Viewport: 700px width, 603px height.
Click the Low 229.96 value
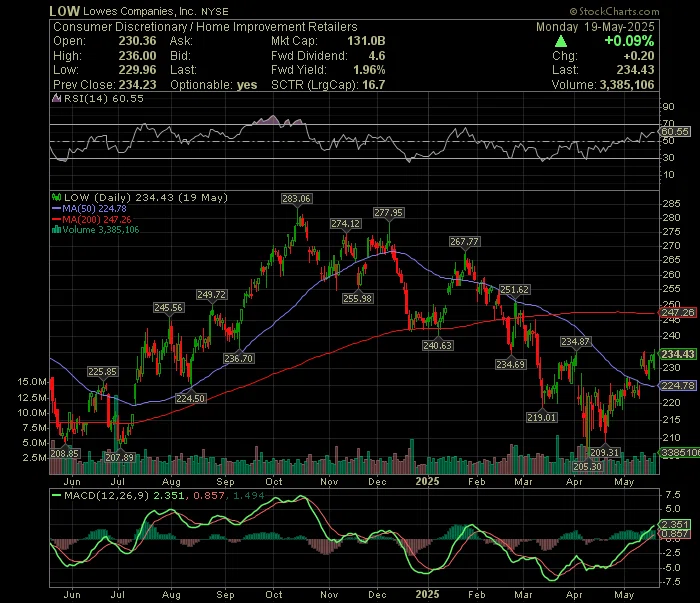point(138,70)
